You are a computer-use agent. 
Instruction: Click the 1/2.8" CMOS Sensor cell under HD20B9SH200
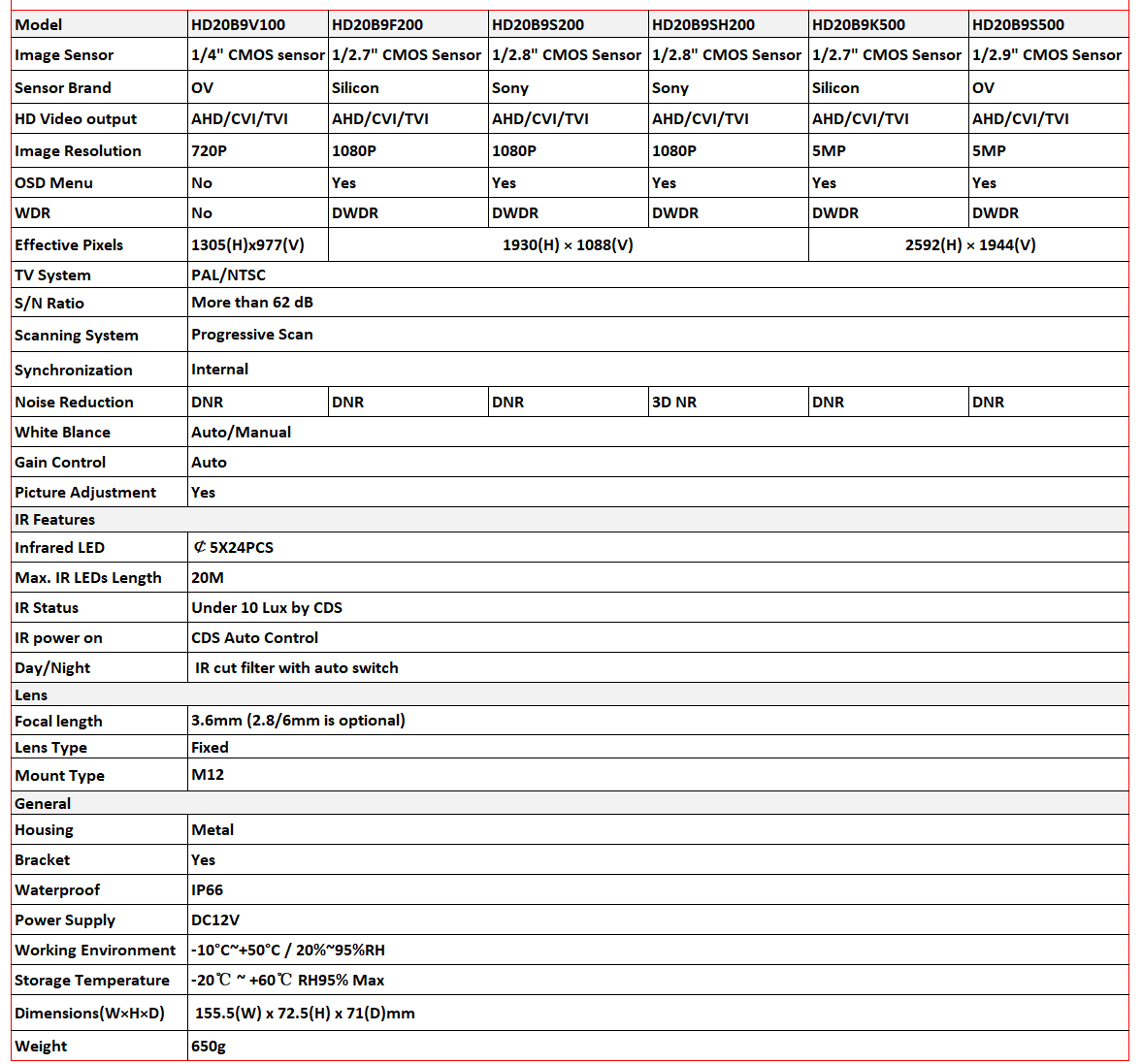(727, 55)
